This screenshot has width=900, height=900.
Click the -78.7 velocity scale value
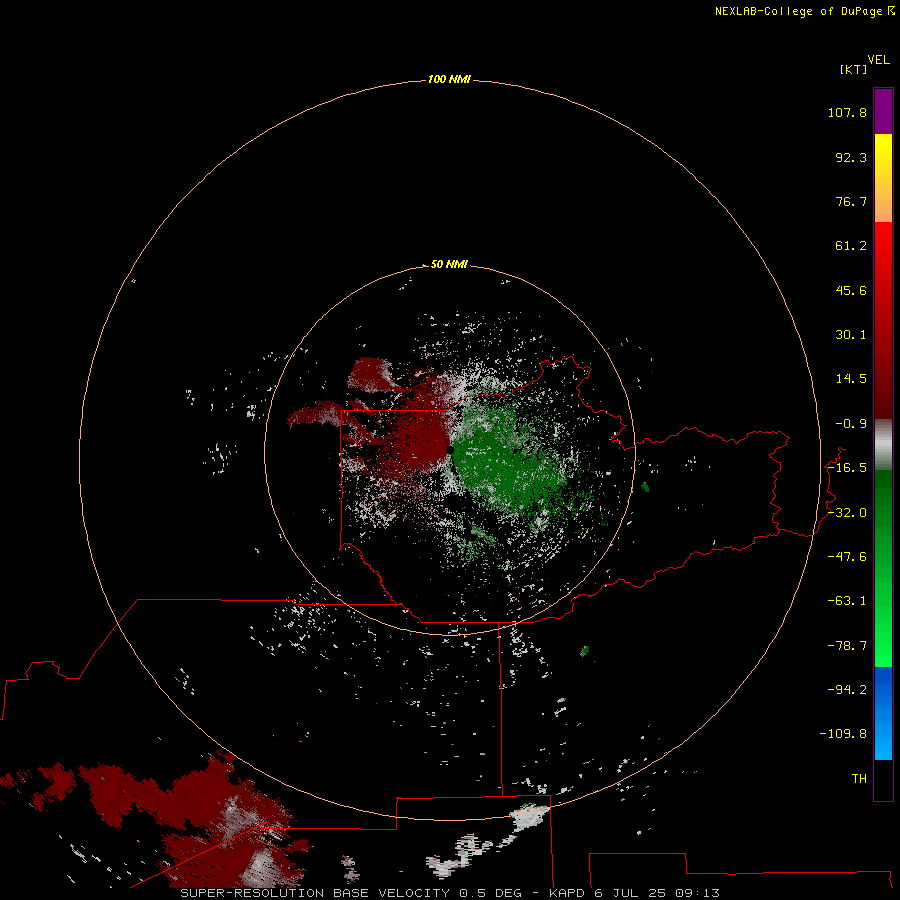(x=847, y=646)
